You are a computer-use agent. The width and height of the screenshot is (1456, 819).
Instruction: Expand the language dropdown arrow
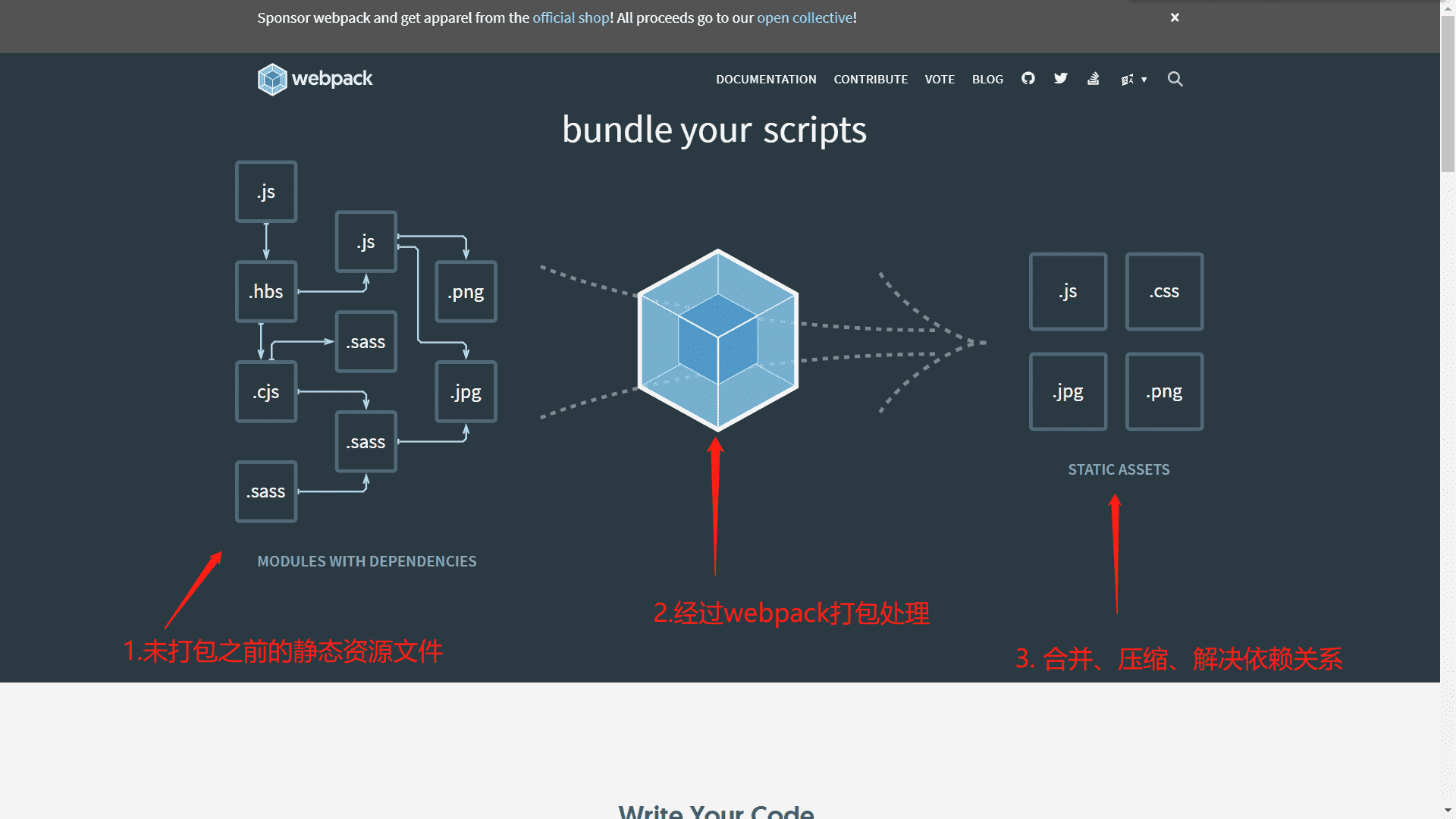1144,80
